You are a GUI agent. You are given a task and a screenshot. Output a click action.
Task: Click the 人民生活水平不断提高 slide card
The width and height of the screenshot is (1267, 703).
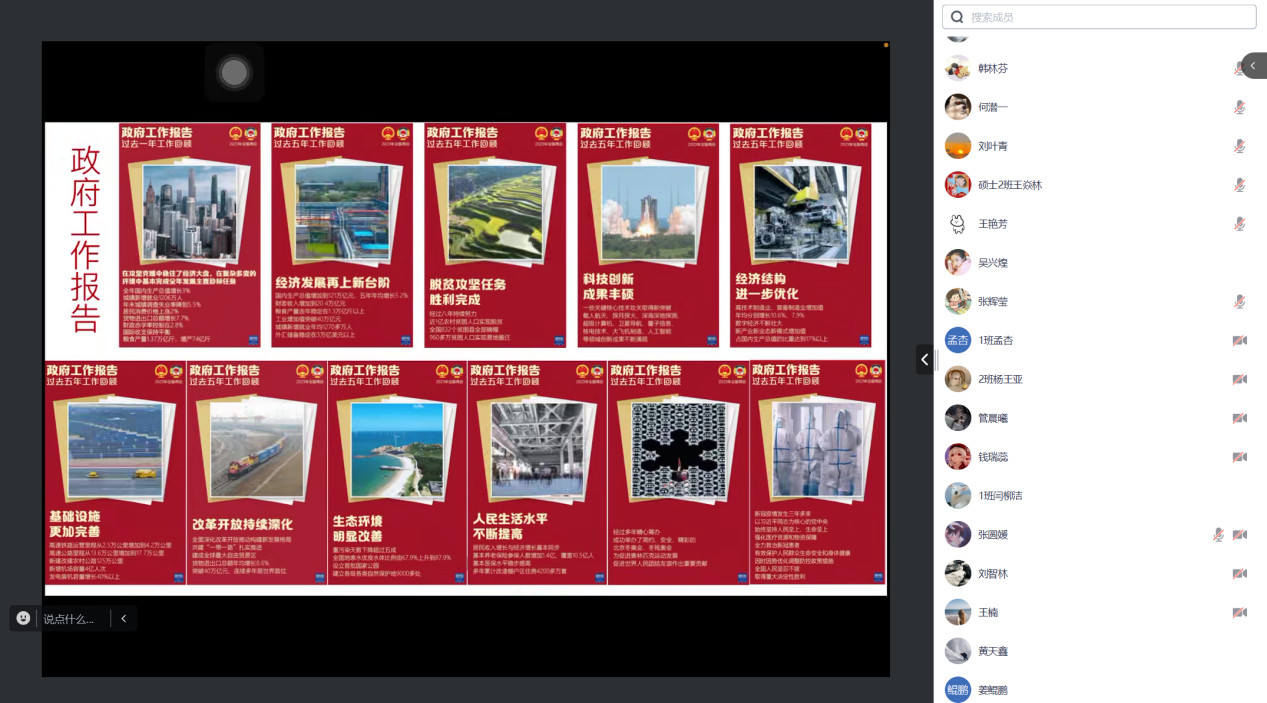pyautogui.click(x=538, y=473)
